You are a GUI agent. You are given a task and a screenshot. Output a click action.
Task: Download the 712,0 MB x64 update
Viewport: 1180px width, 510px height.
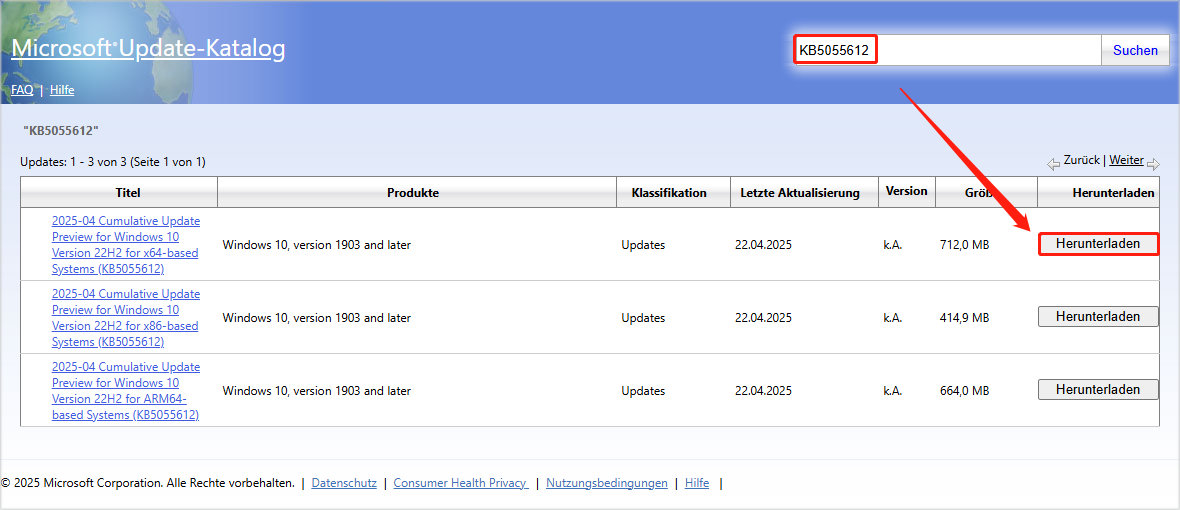click(x=1098, y=244)
